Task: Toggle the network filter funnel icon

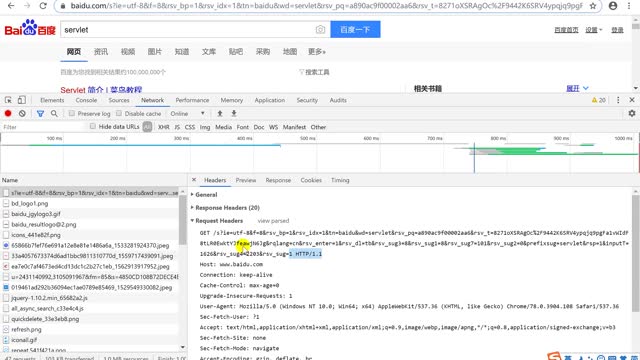Action: point(40,113)
